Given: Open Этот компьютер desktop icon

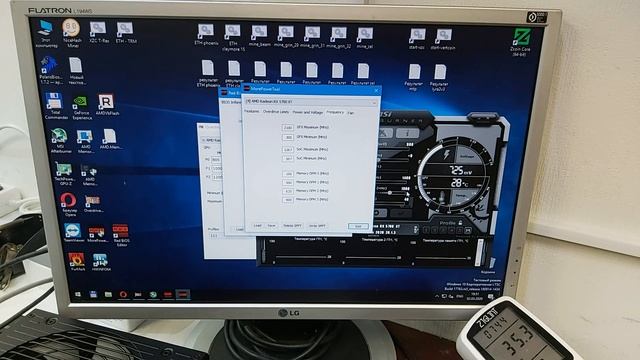Looking at the screenshot, I should (46, 33).
